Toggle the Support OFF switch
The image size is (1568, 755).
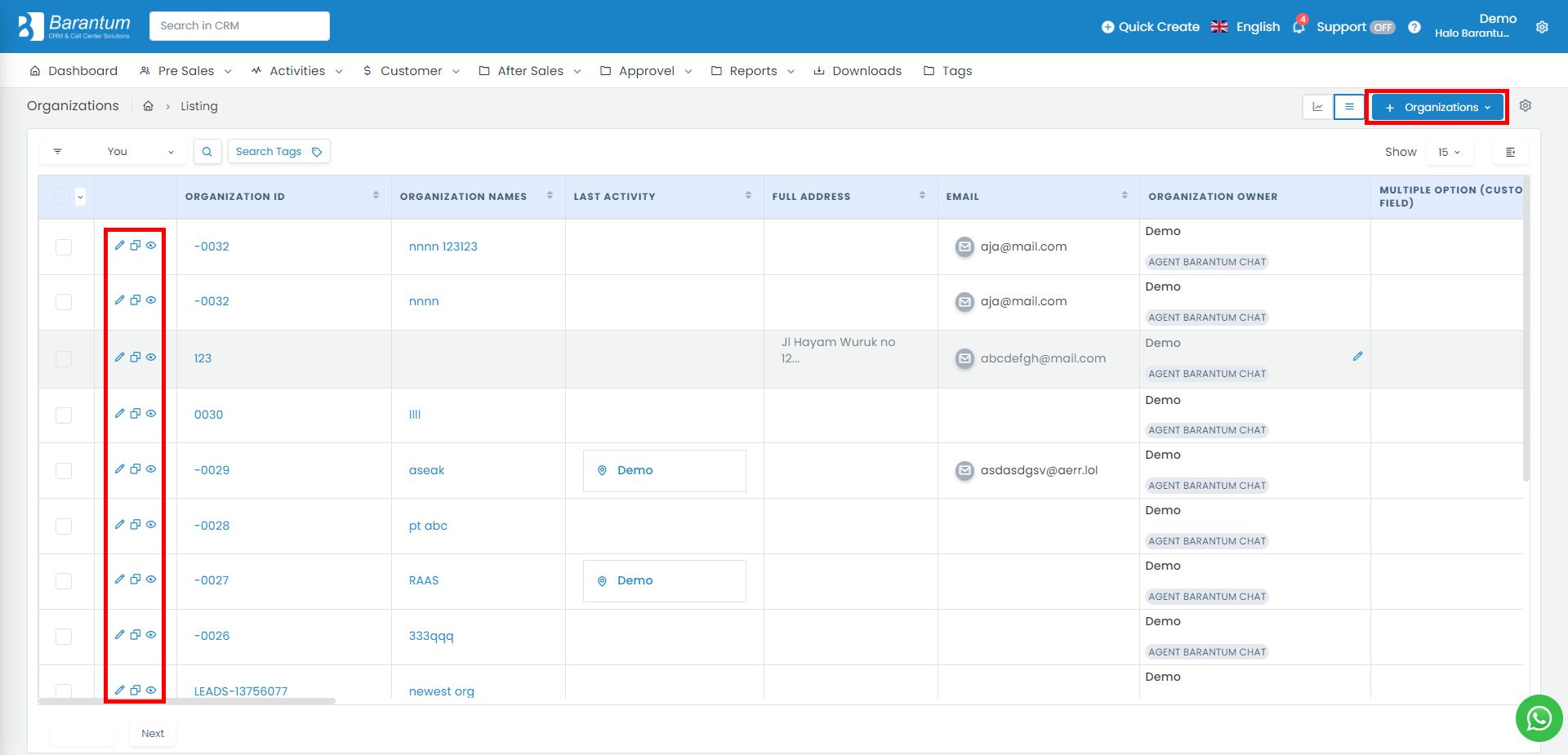(1382, 27)
